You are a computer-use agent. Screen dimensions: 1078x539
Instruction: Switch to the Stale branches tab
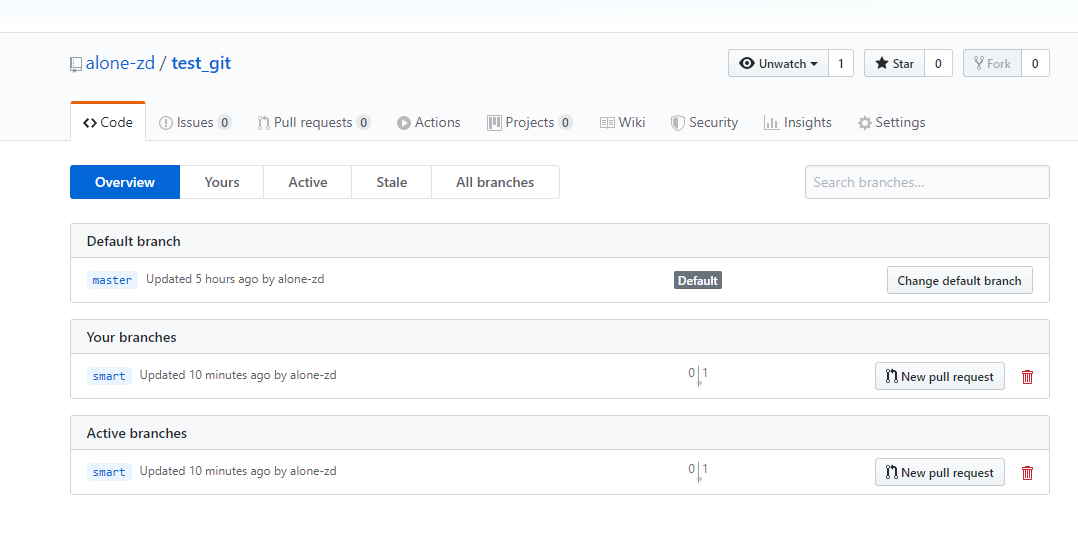point(391,182)
